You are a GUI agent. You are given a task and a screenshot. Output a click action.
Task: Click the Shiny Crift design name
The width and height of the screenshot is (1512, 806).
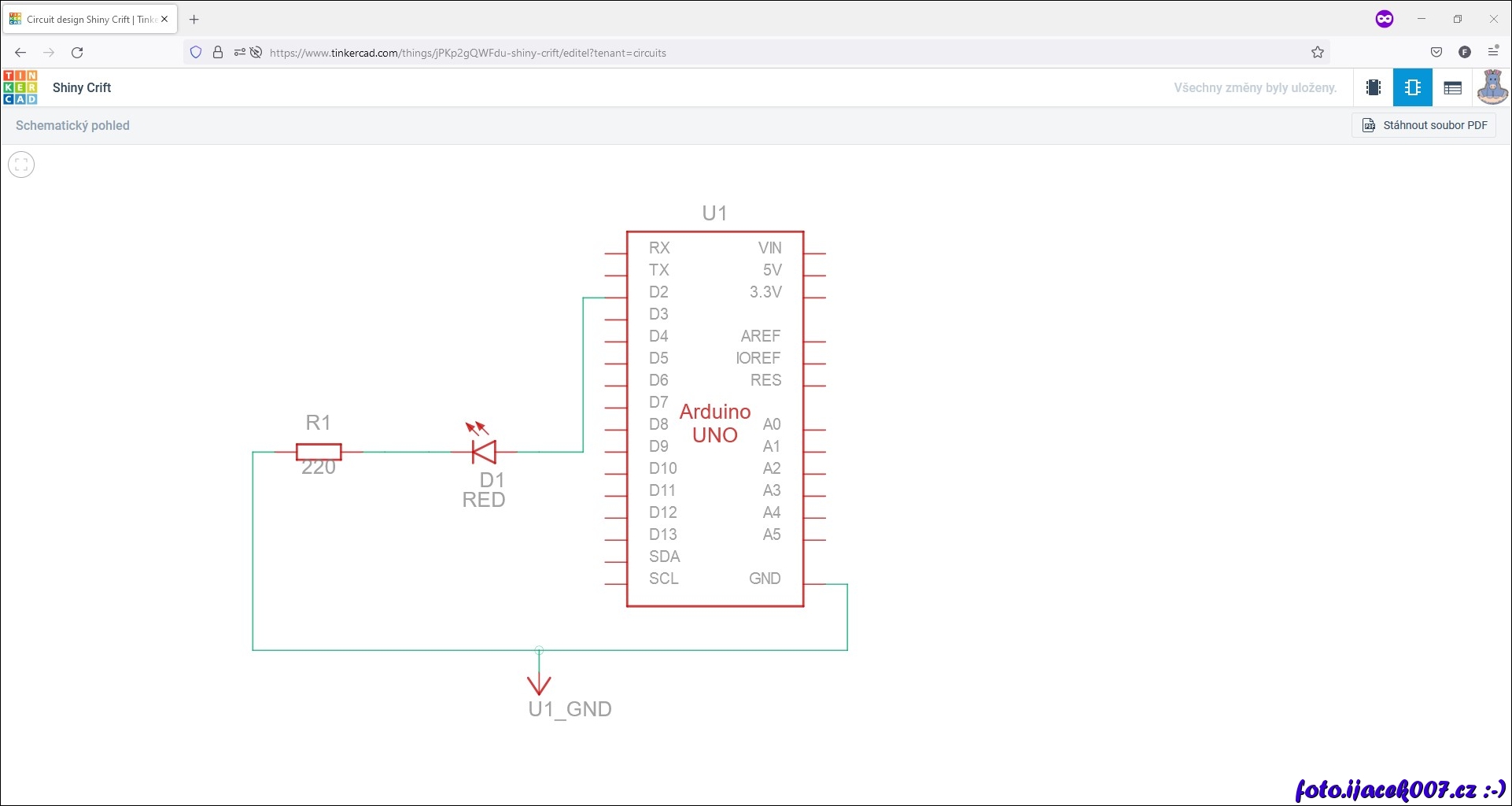click(x=82, y=87)
